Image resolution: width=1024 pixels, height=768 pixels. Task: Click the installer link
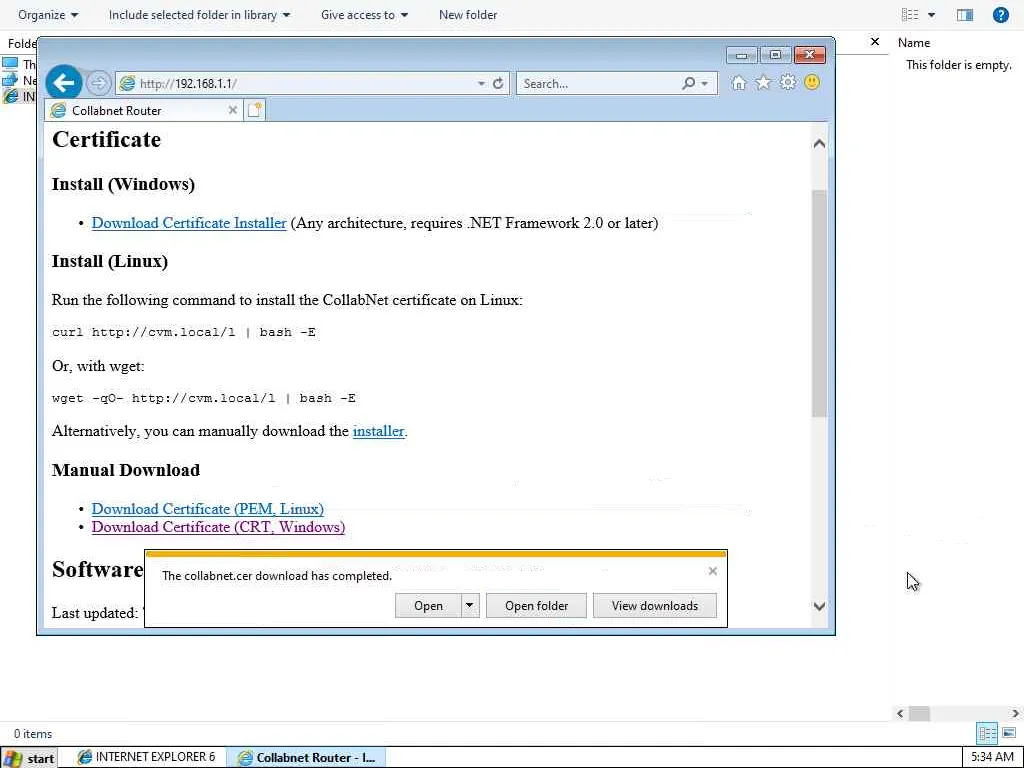378,431
